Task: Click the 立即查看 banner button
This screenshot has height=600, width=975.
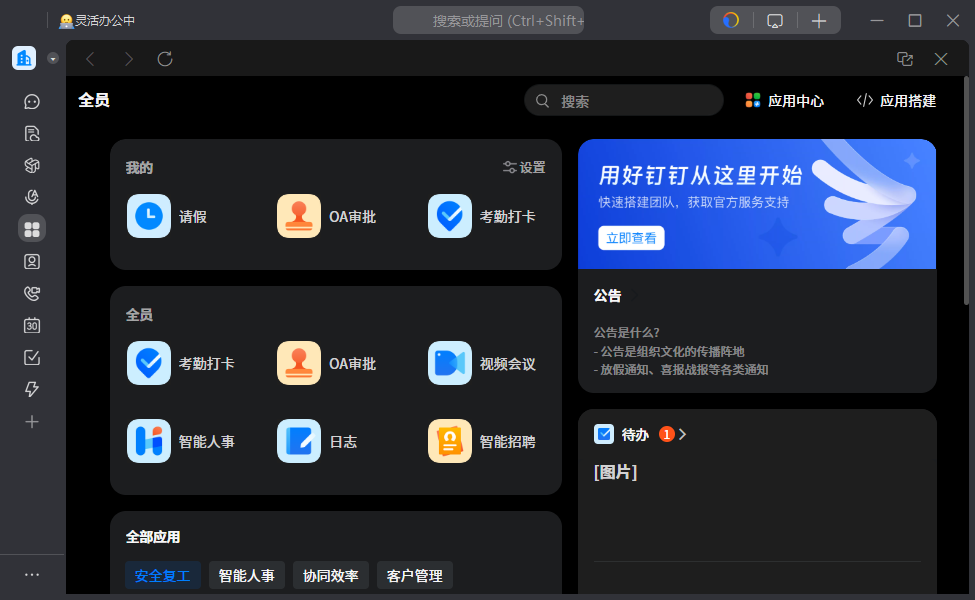Action: pos(631,238)
